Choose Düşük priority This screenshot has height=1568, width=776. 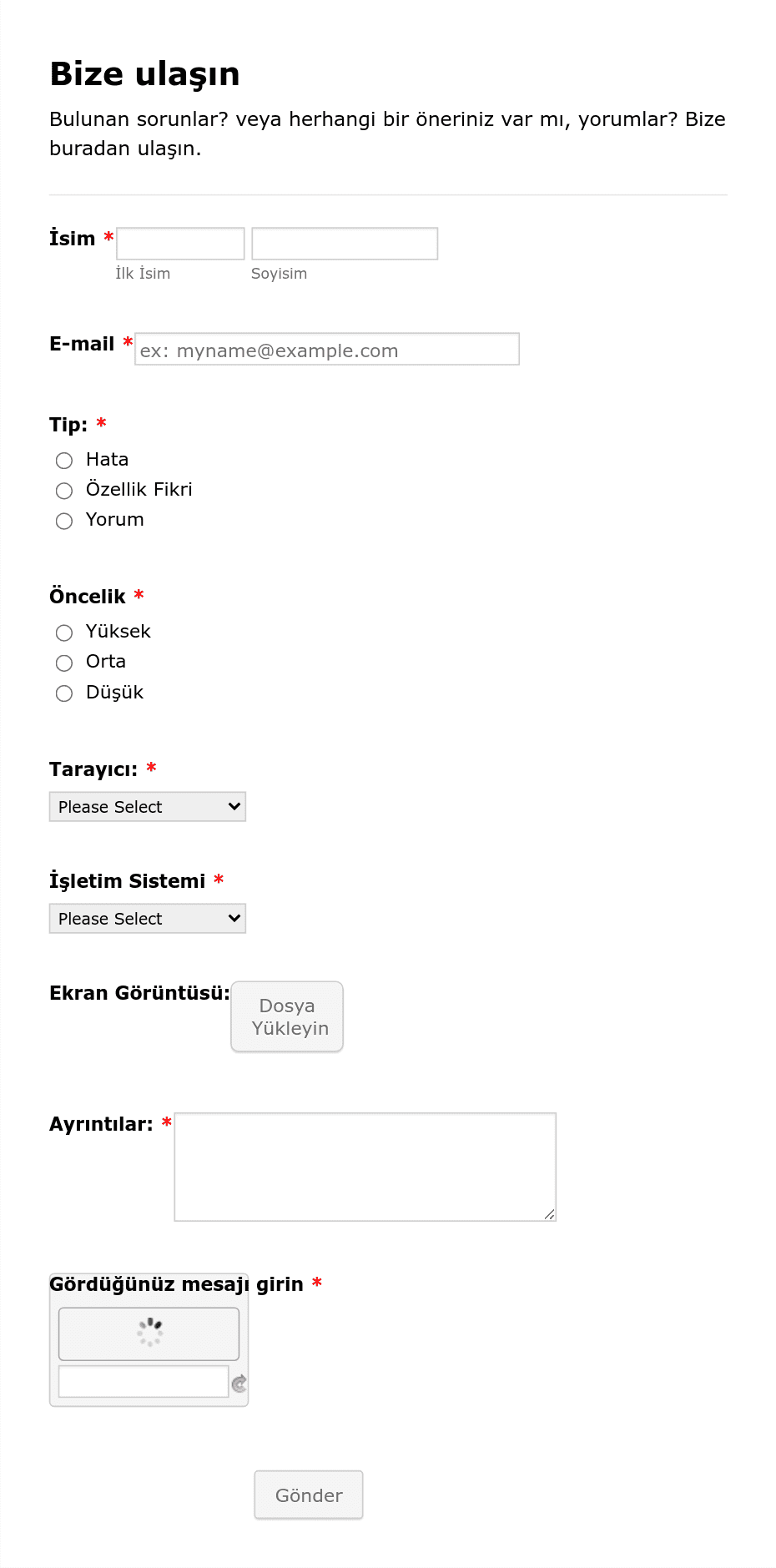coord(64,693)
